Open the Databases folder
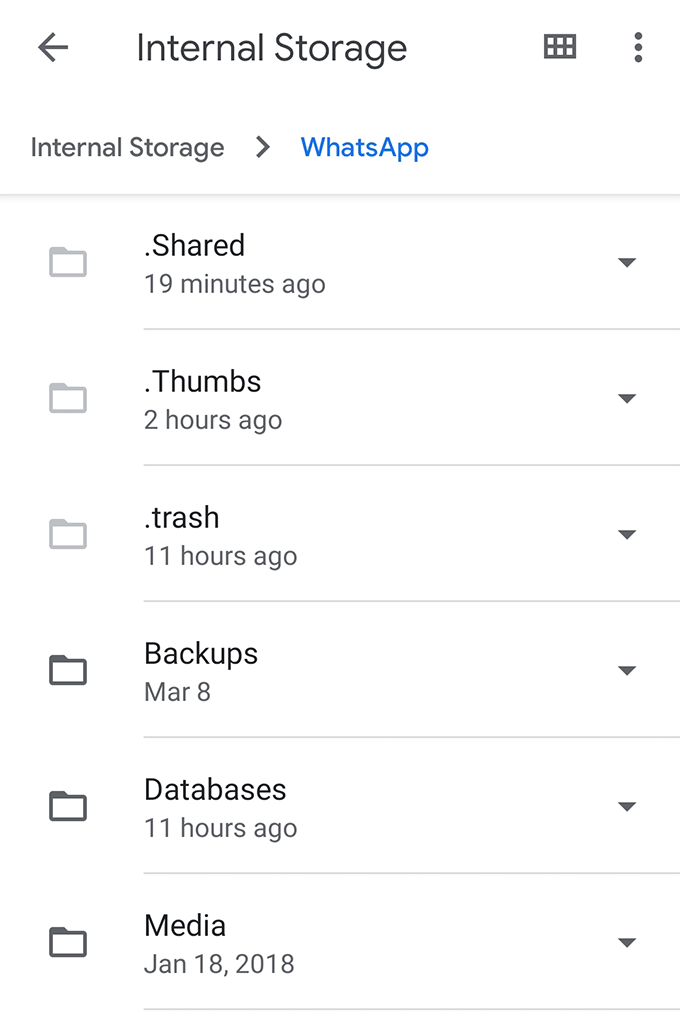Viewport: 680px width, 1024px height. point(300,806)
